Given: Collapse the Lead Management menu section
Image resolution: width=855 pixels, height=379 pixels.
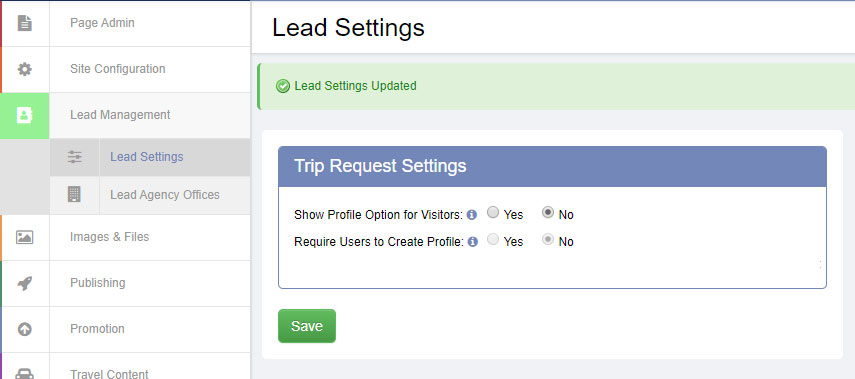Looking at the screenshot, I should coord(125,115).
